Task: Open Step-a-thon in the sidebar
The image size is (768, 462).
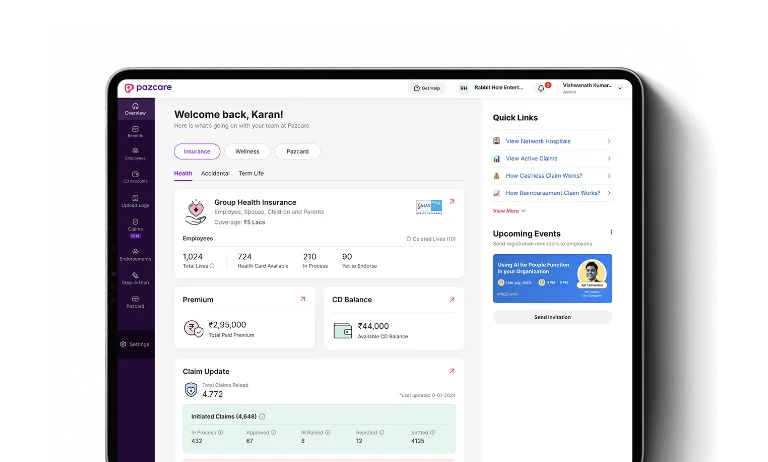Action: tap(135, 278)
